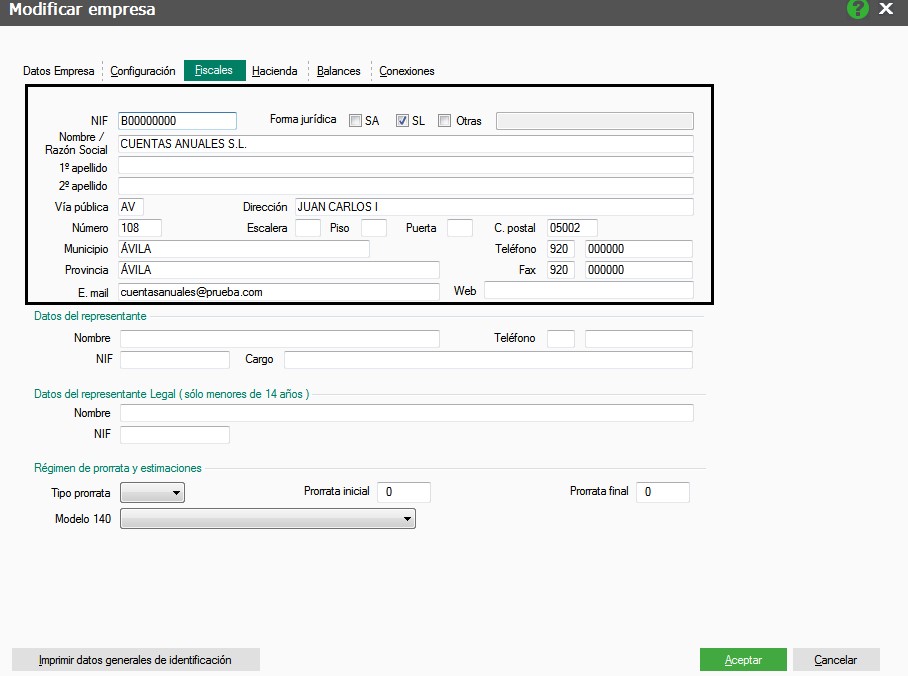
Task: Switch to the Conexiones tab
Action: (407, 71)
